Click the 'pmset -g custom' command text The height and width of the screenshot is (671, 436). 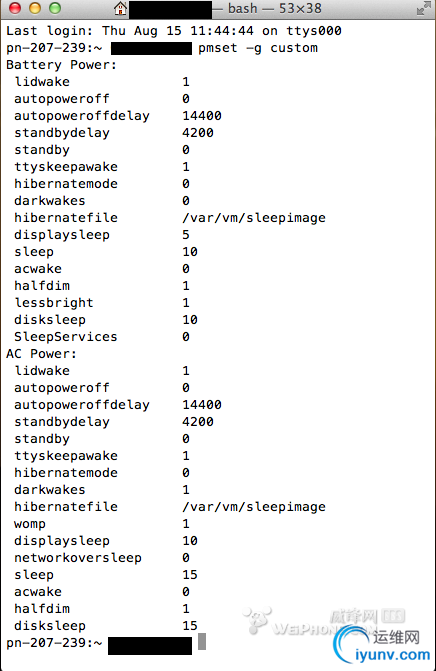tap(258, 48)
